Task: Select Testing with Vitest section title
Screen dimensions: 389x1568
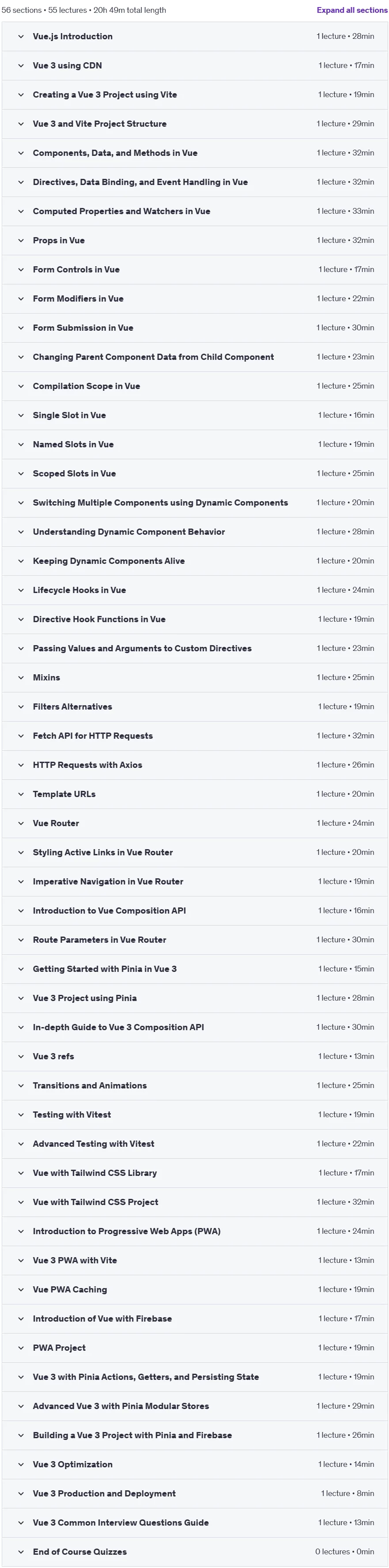Action: [72, 1115]
